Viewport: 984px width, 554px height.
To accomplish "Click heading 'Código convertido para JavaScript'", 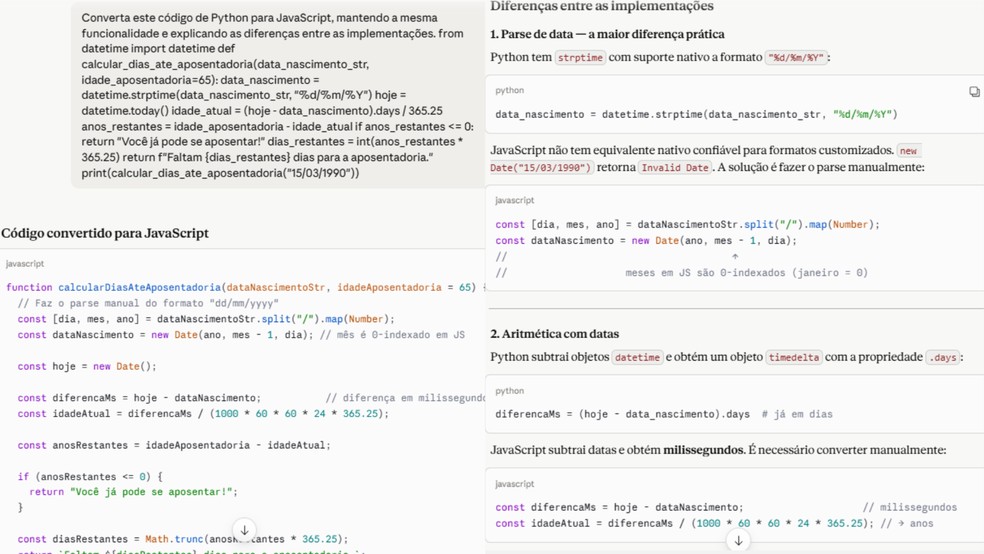I will pyautogui.click(x=105, y=233).
